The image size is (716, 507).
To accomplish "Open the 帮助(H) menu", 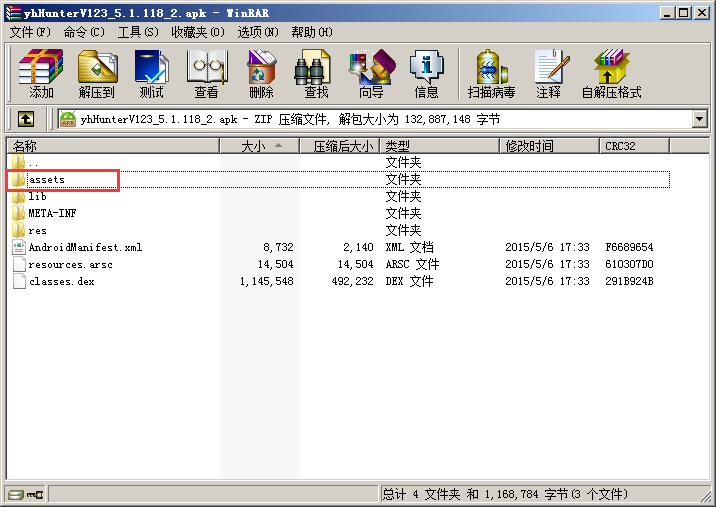I will [x=312, y=32].
